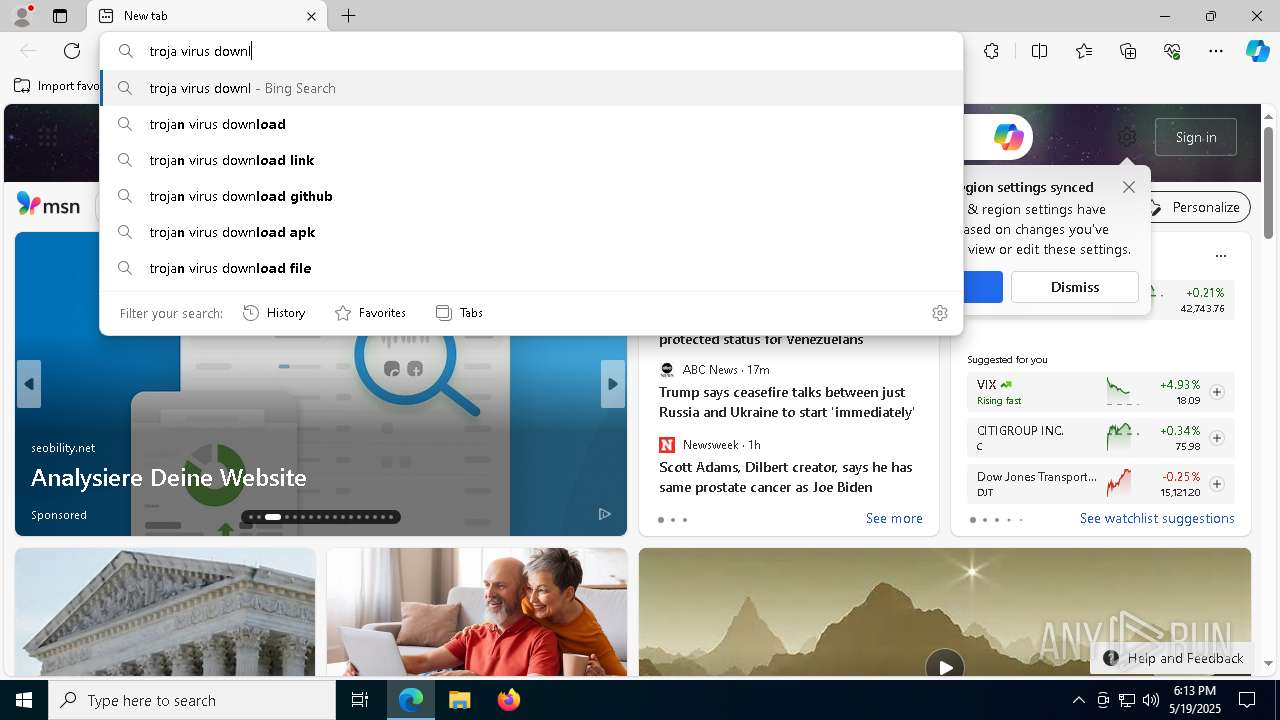
Task: Click See more news link
Action: [x=894, y=518]
